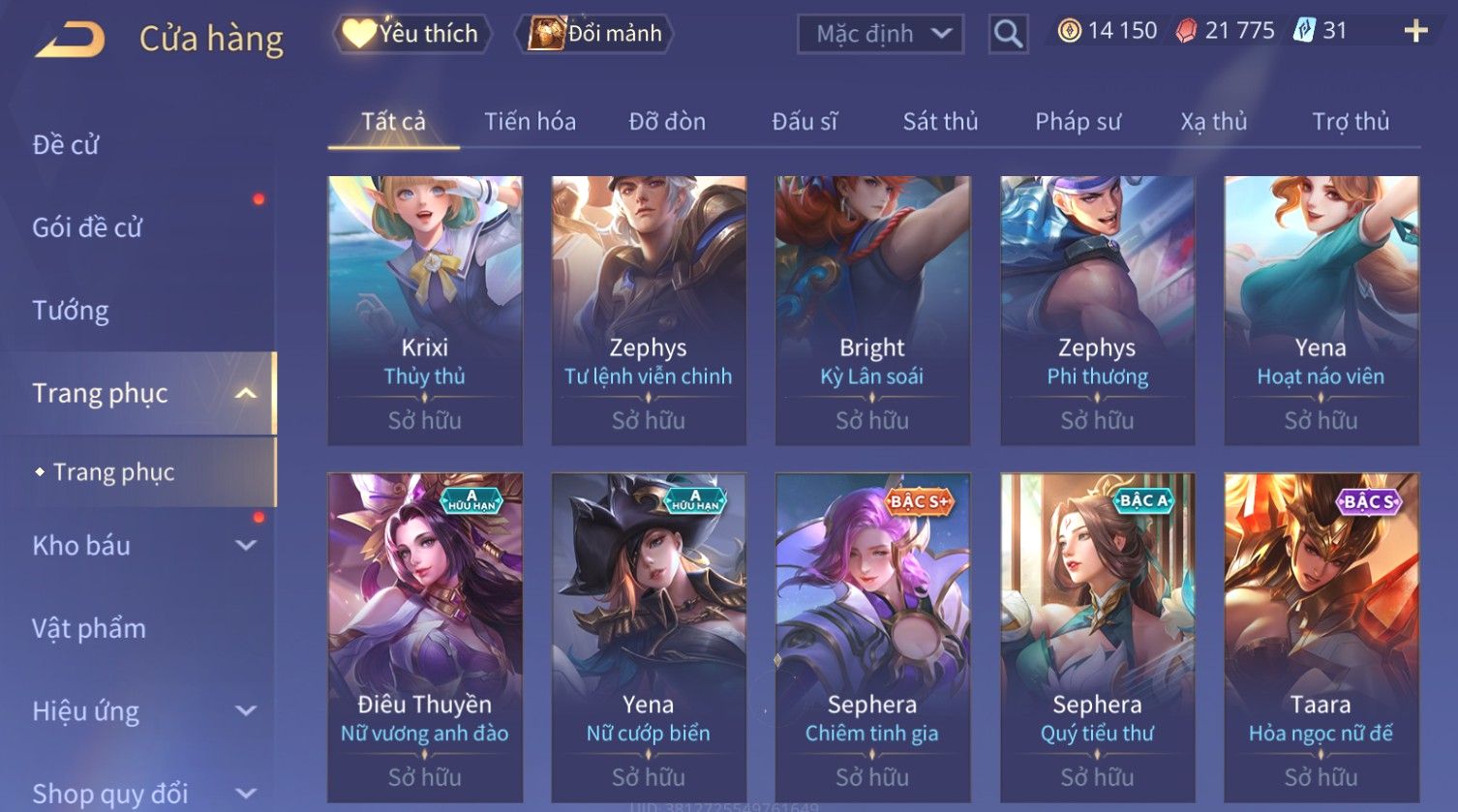Open Yêu thích heart favorites

coord(411,34)
